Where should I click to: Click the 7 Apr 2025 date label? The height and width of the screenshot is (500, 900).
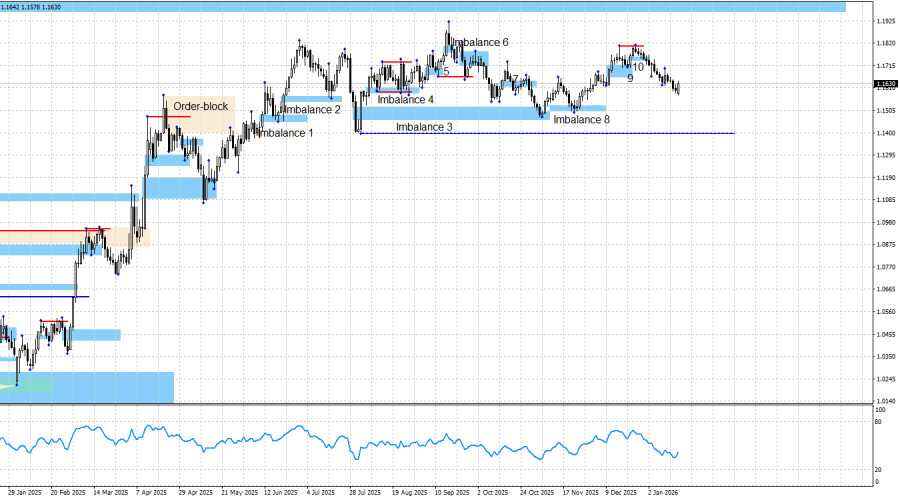point(152,493)
